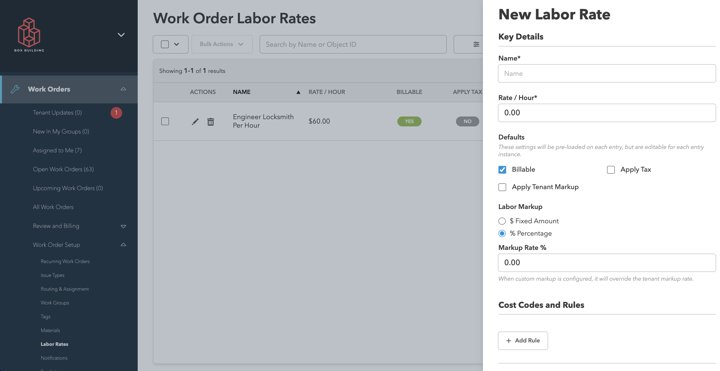Open Assigned to Me (7)

(x=57, y=150)
